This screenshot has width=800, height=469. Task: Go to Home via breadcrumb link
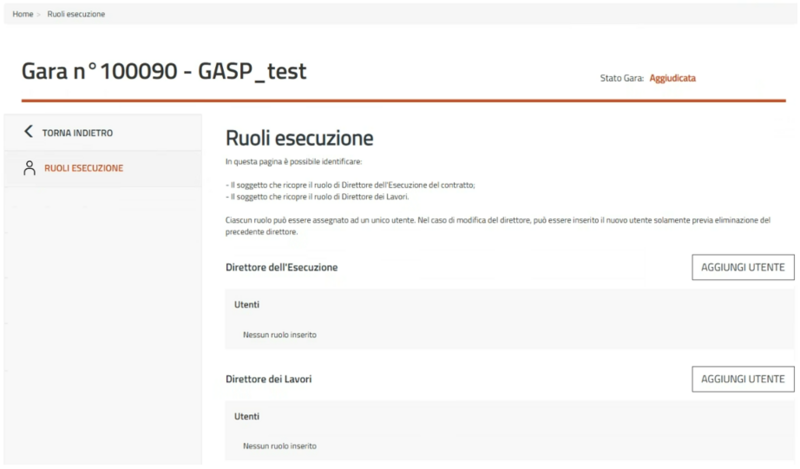[22, 14]
